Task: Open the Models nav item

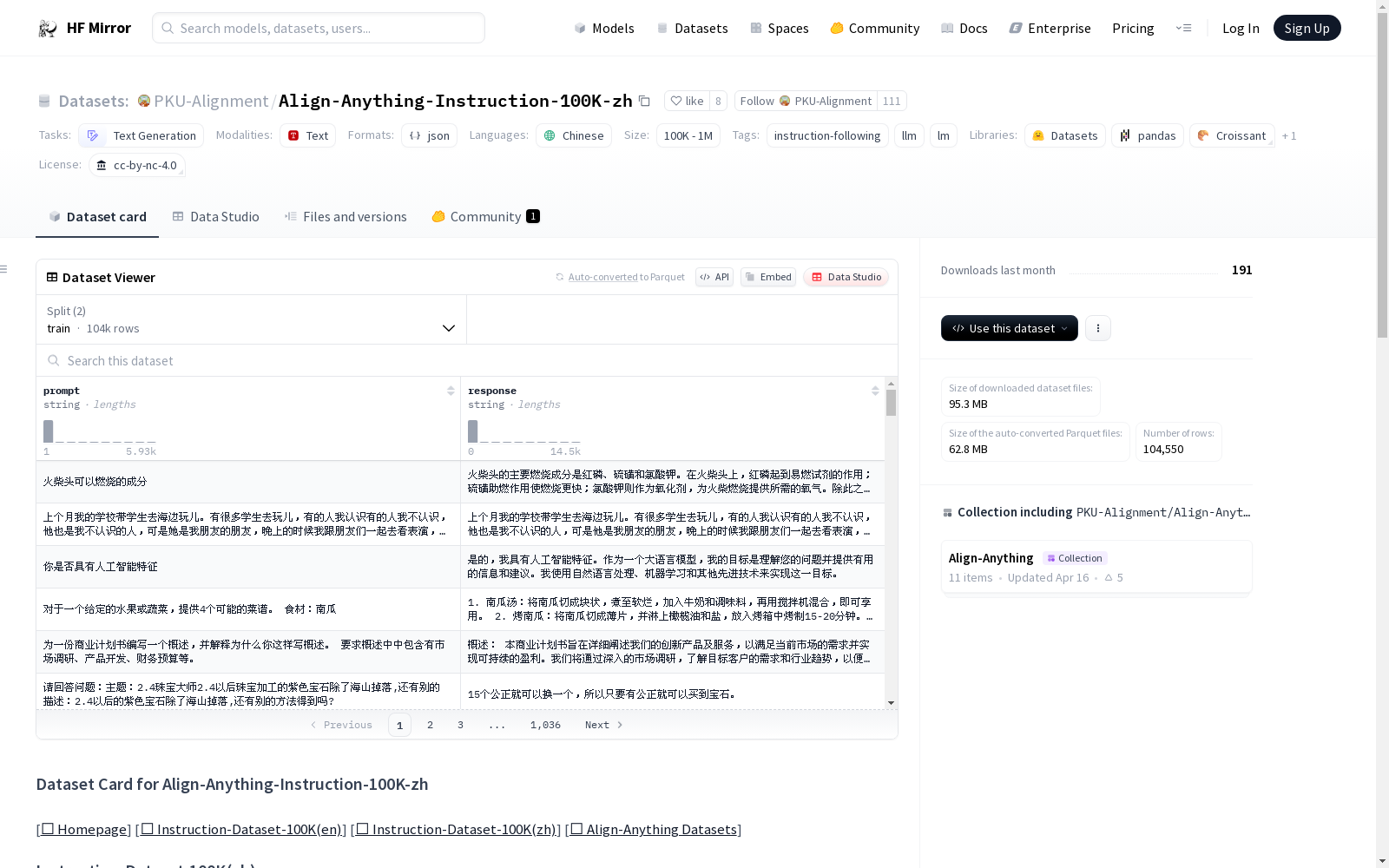Action: tap(604, 28)
